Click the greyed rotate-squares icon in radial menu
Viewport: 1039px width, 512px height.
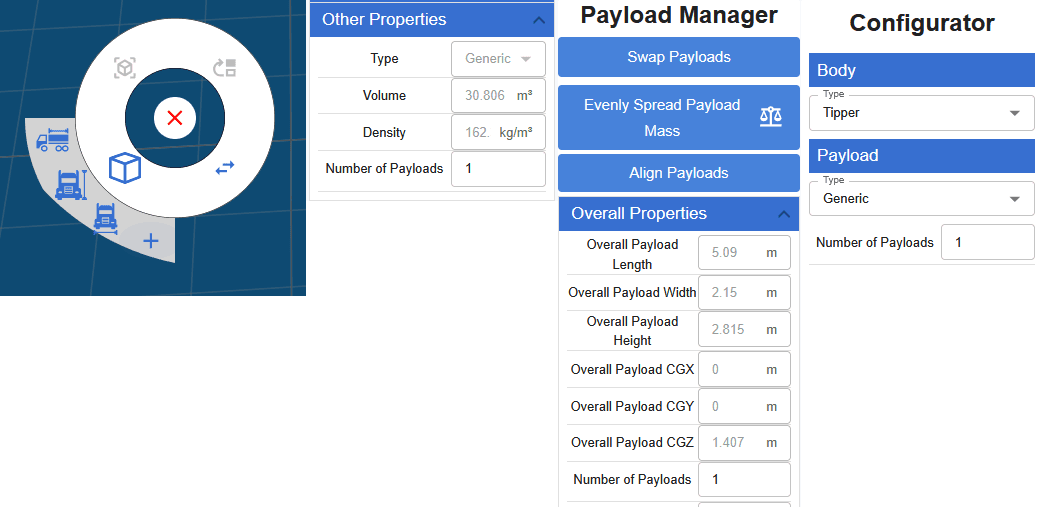225,68
